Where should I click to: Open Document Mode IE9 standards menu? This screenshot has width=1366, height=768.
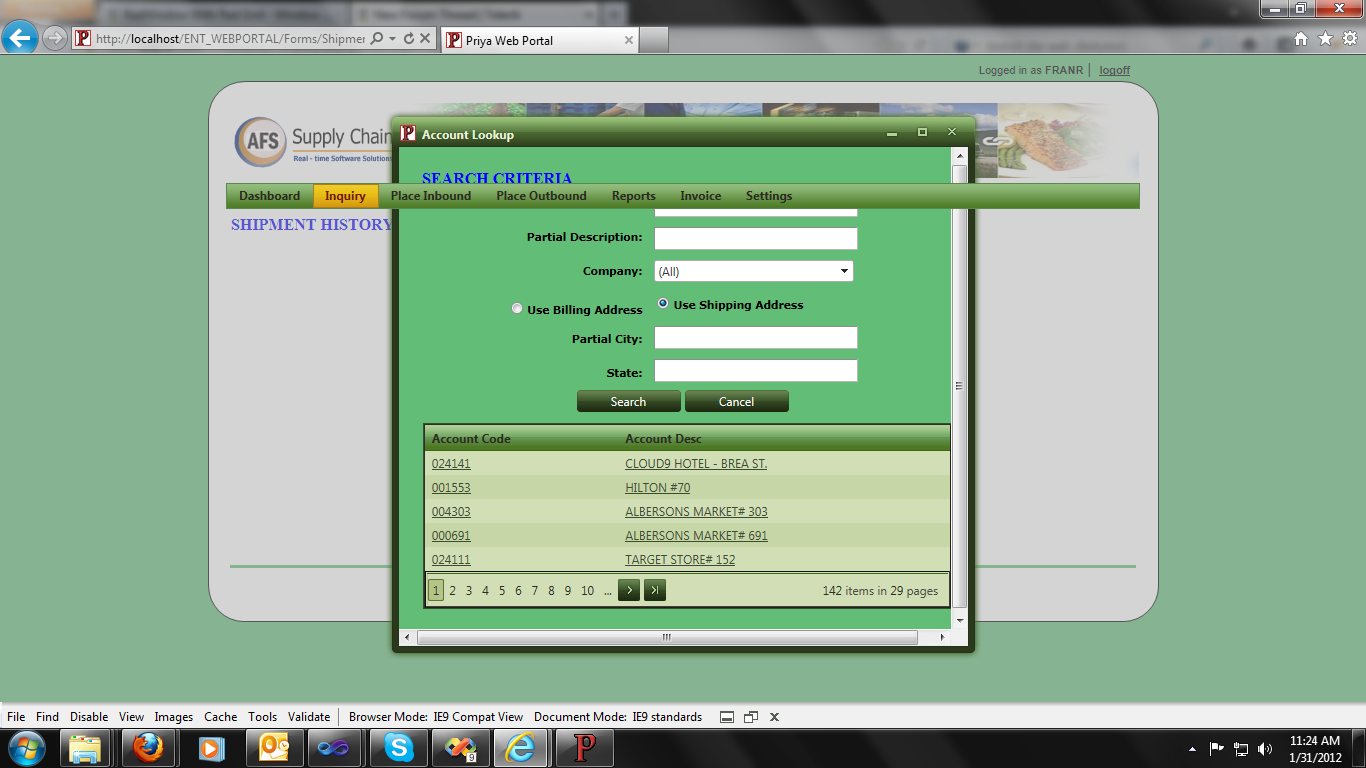pyautogui.click(x=618, y=717)
